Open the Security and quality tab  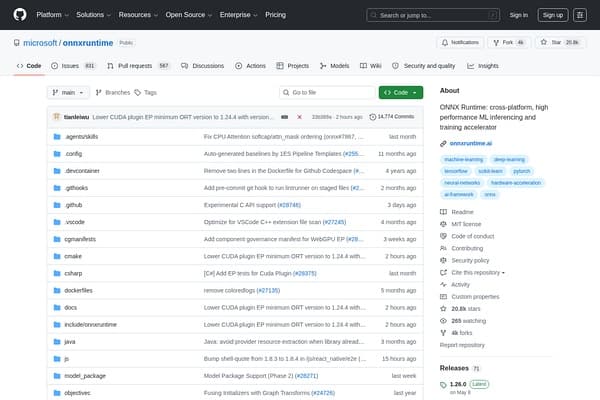[424, 66]
